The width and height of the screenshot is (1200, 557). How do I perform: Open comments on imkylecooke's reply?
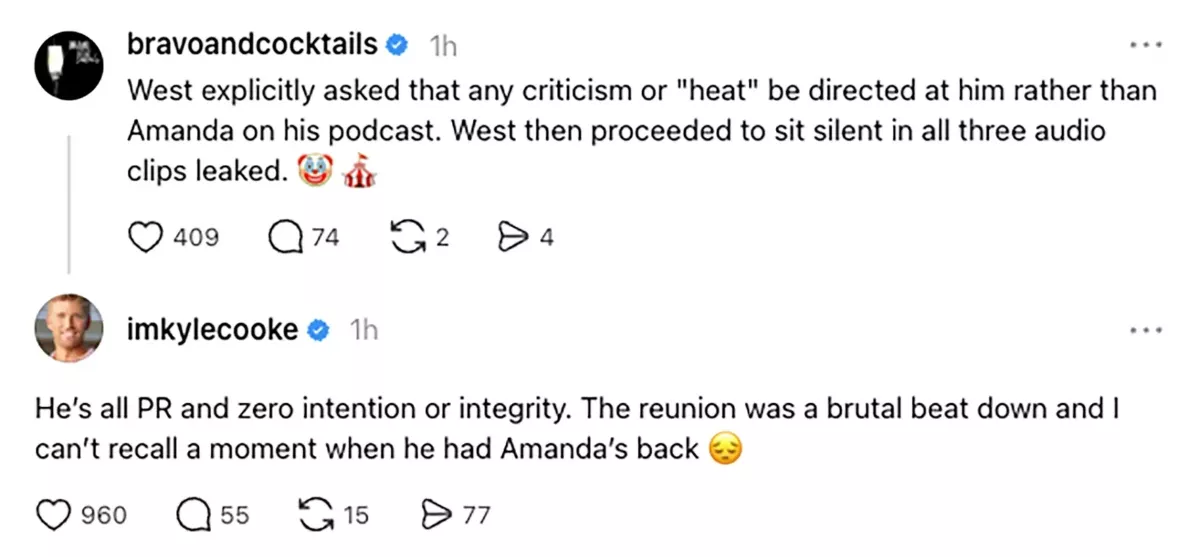click(194, 515)
